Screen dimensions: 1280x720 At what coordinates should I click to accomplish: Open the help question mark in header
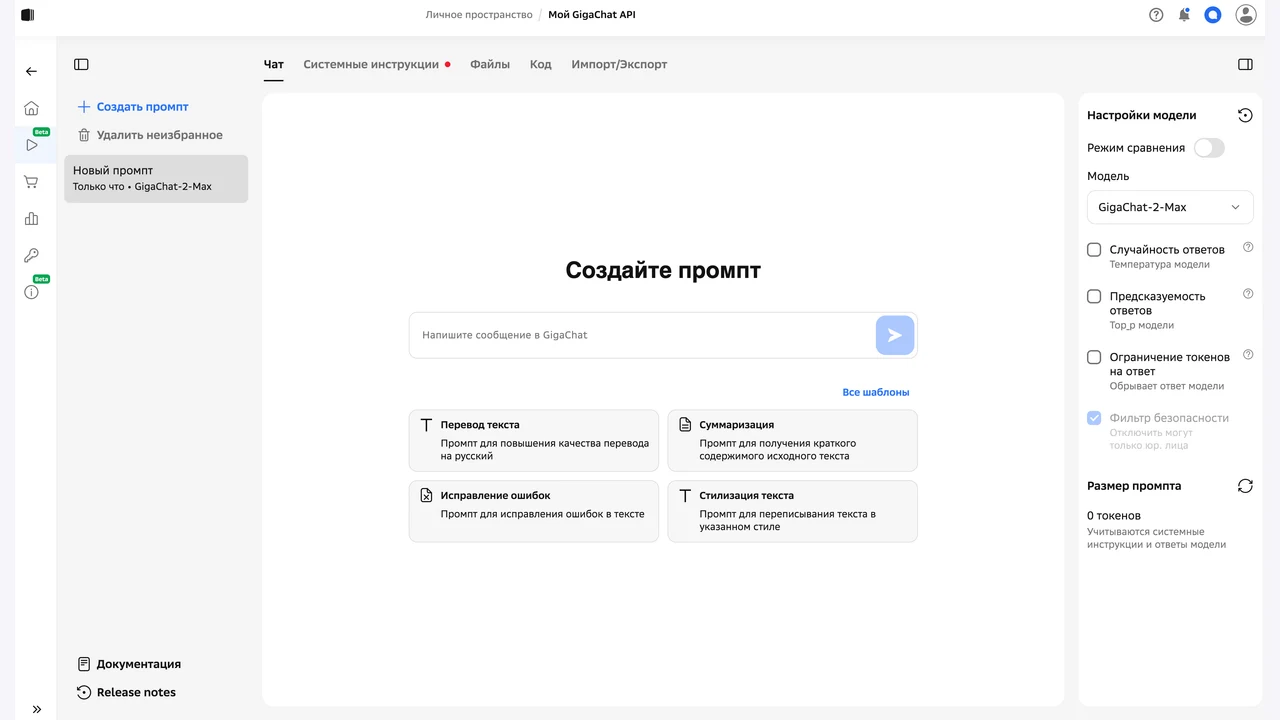click(x=1156, y=15)
